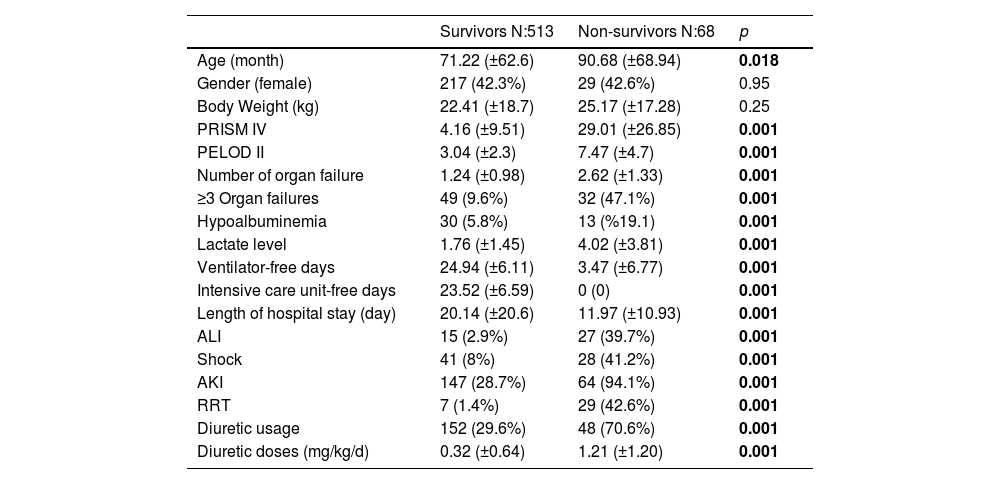Click the 0.25 p-value cell

754,106
